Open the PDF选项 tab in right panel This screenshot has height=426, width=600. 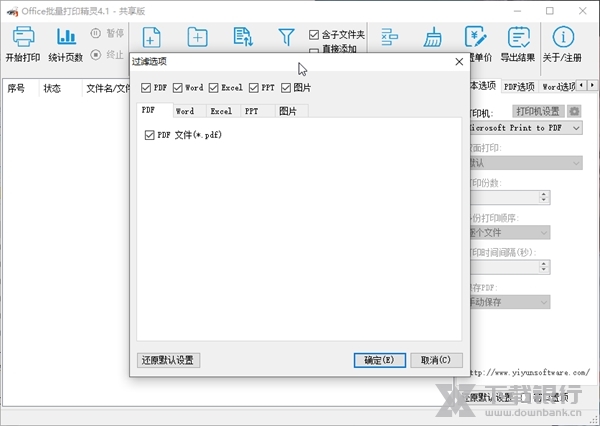(x=519, y=87)
